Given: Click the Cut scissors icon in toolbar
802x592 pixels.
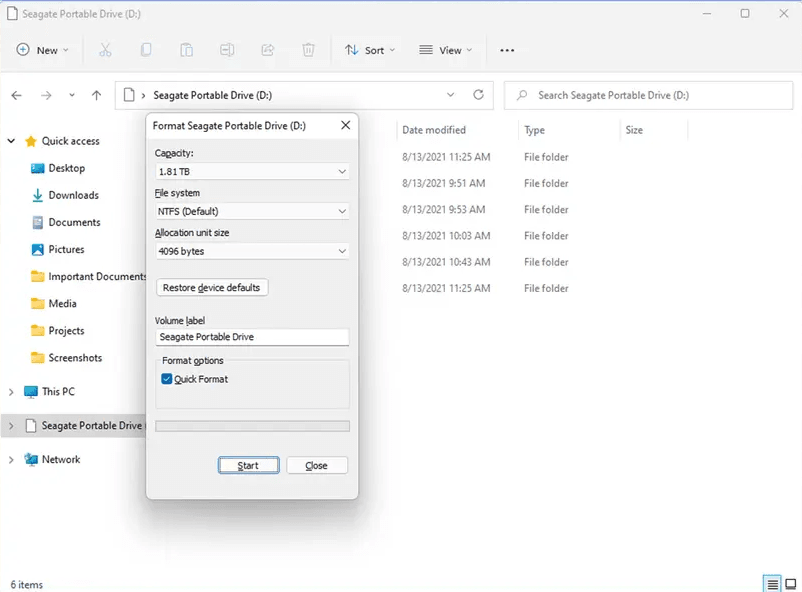Looking at the screenshot, I should tap(105, 50).
